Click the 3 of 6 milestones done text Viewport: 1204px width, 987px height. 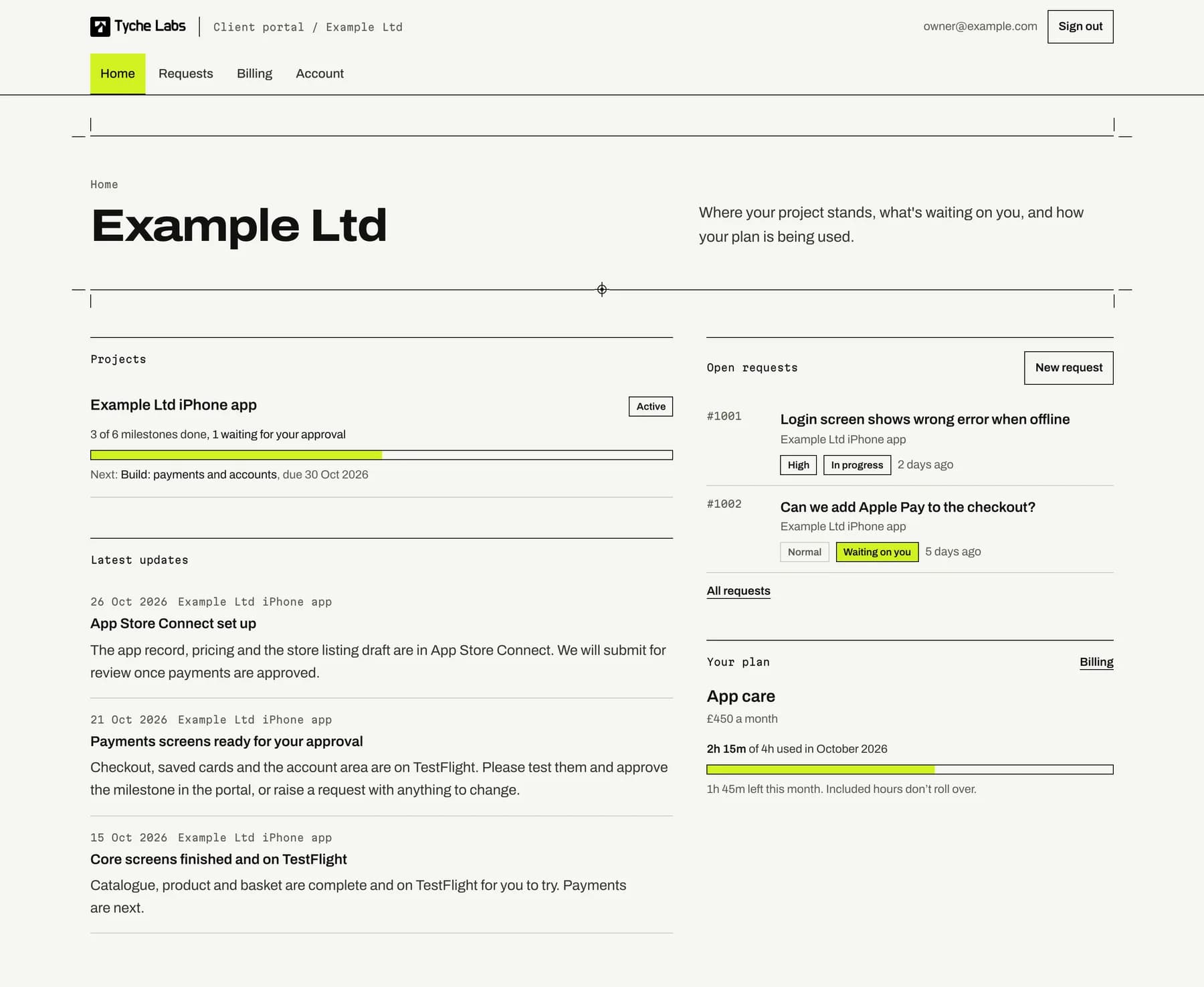pyautogui.click(x=149, y=434)
